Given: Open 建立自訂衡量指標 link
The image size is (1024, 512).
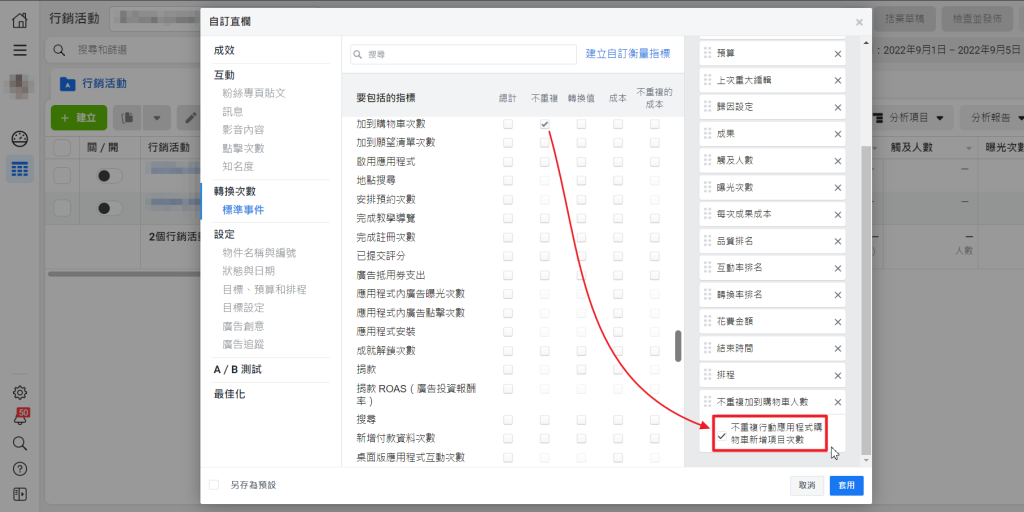Looking at the screenshot, I should pos(628,54).
